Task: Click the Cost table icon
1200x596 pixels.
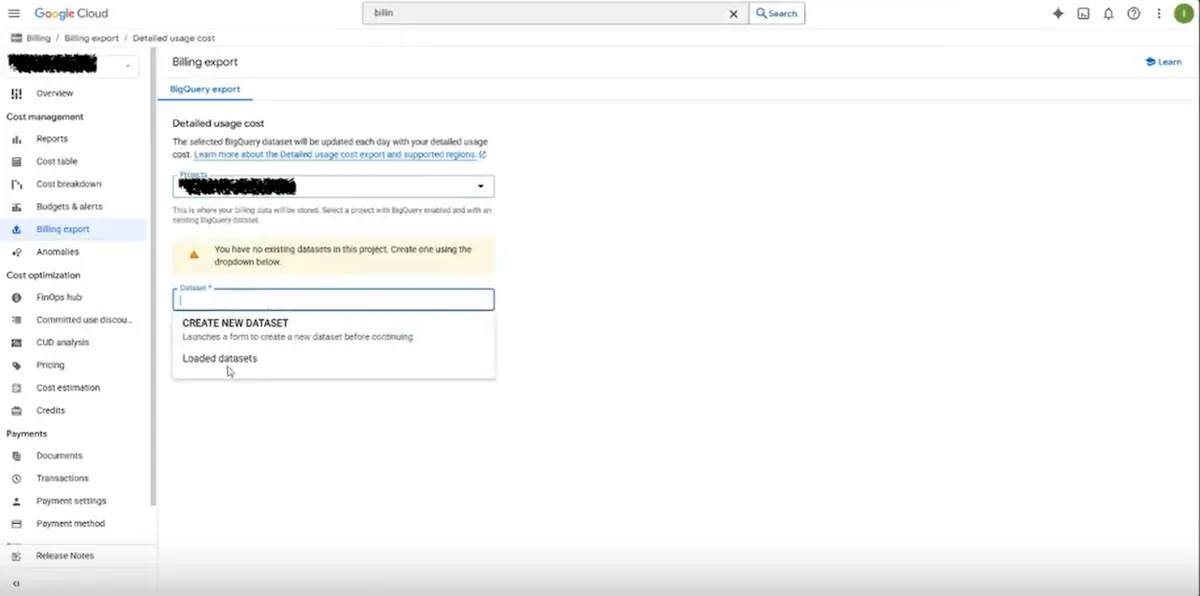Action: (16, 161)
